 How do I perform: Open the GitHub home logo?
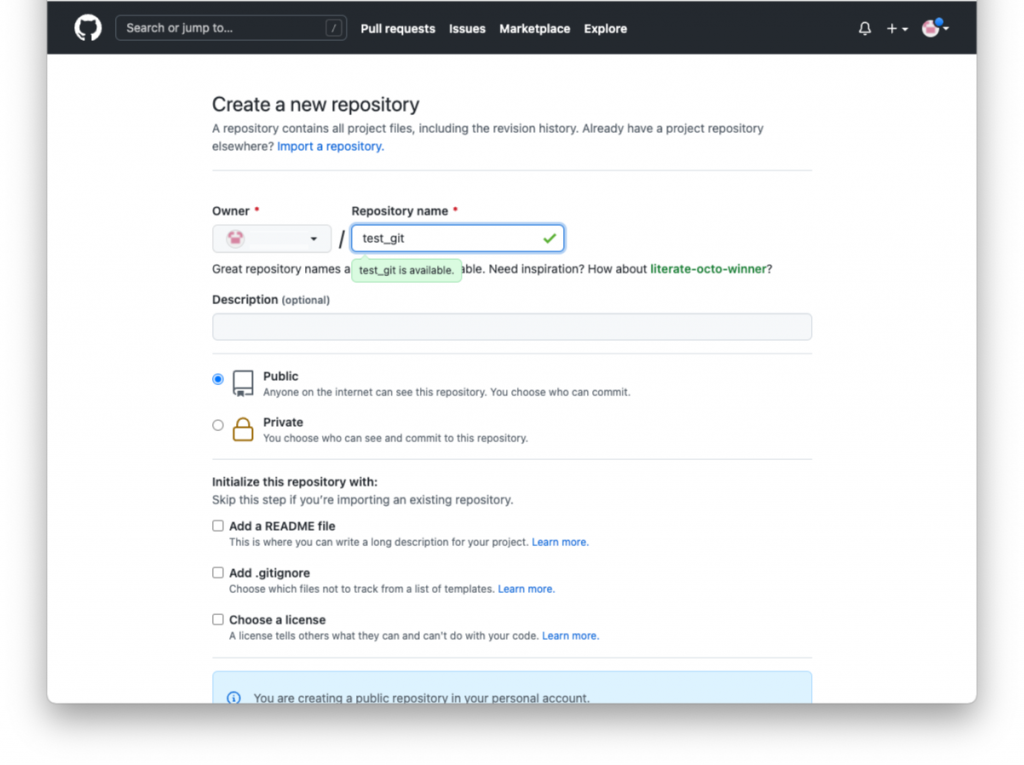tap(88, 28)
